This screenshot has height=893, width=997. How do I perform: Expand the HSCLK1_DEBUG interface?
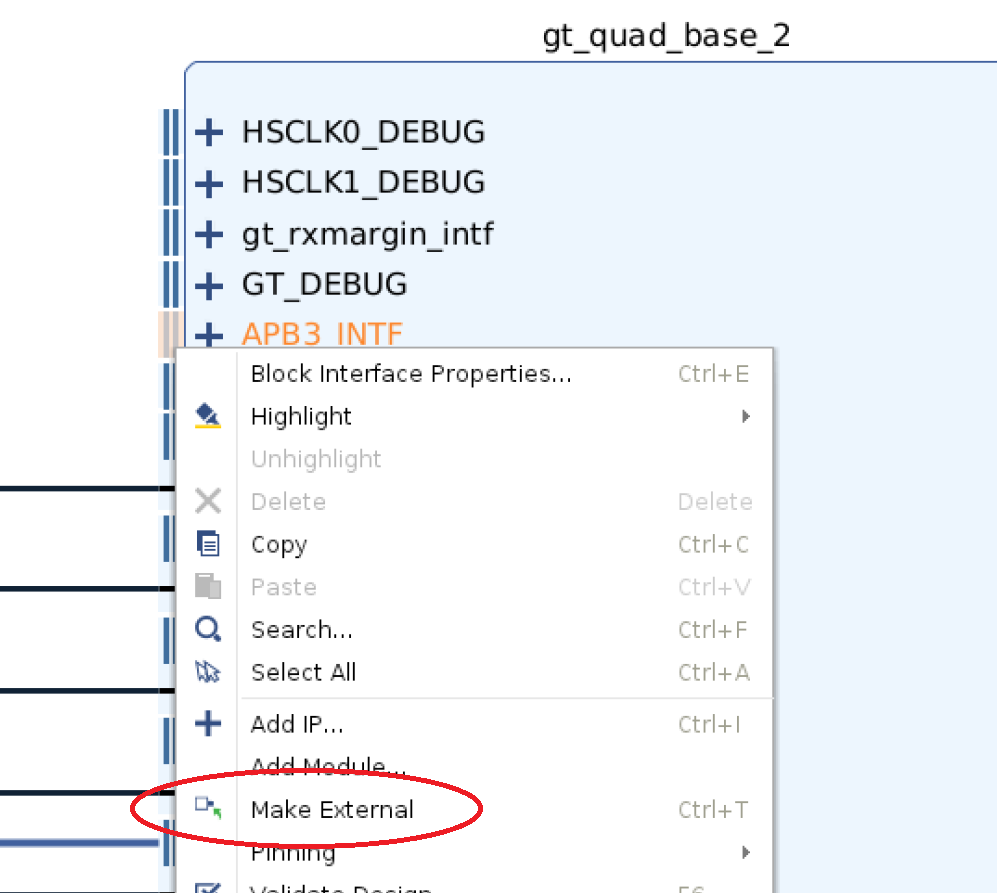[x=208, y=183]
